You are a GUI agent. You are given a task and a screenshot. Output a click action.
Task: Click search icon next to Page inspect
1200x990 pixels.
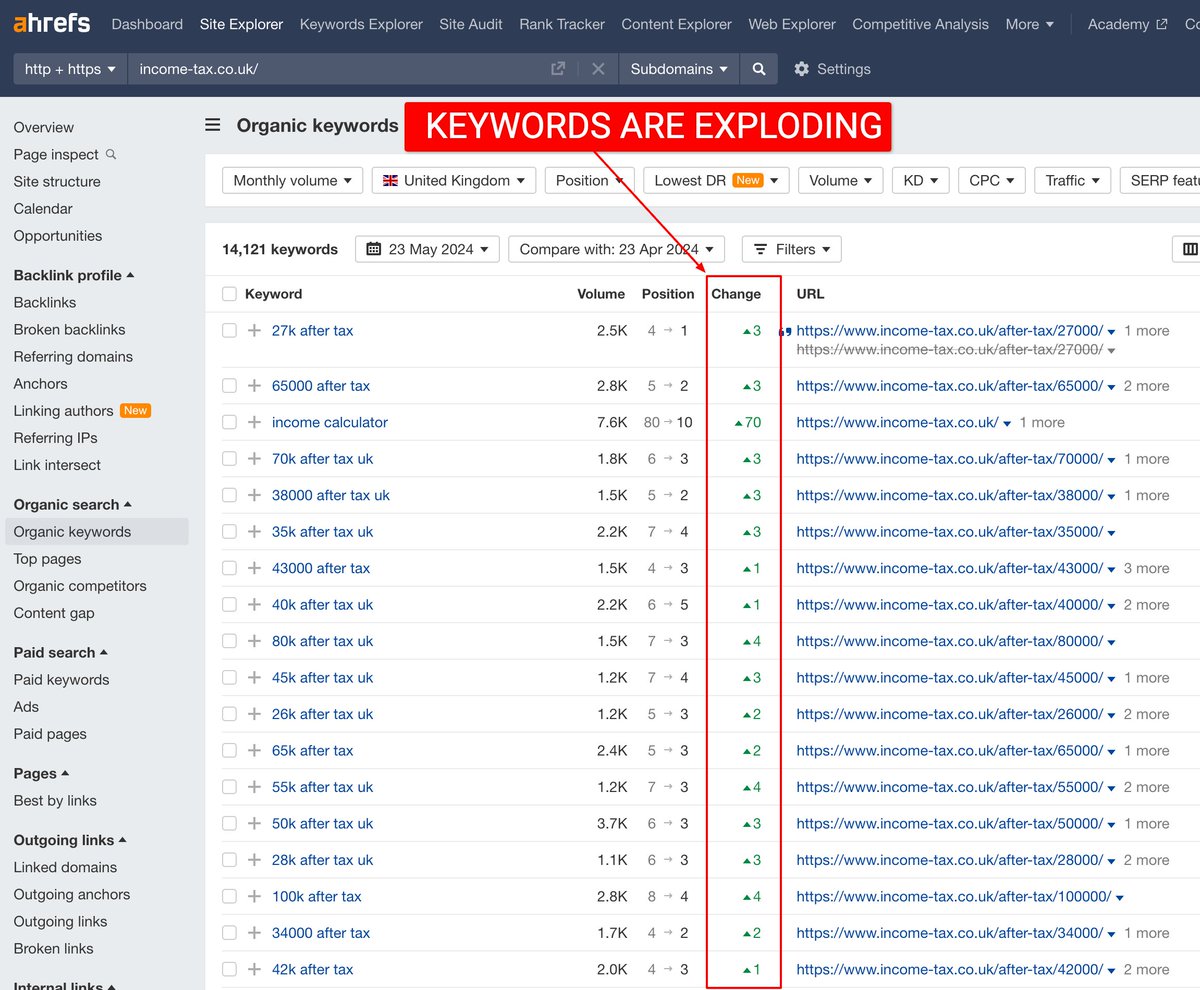click(x=111, y=154)
